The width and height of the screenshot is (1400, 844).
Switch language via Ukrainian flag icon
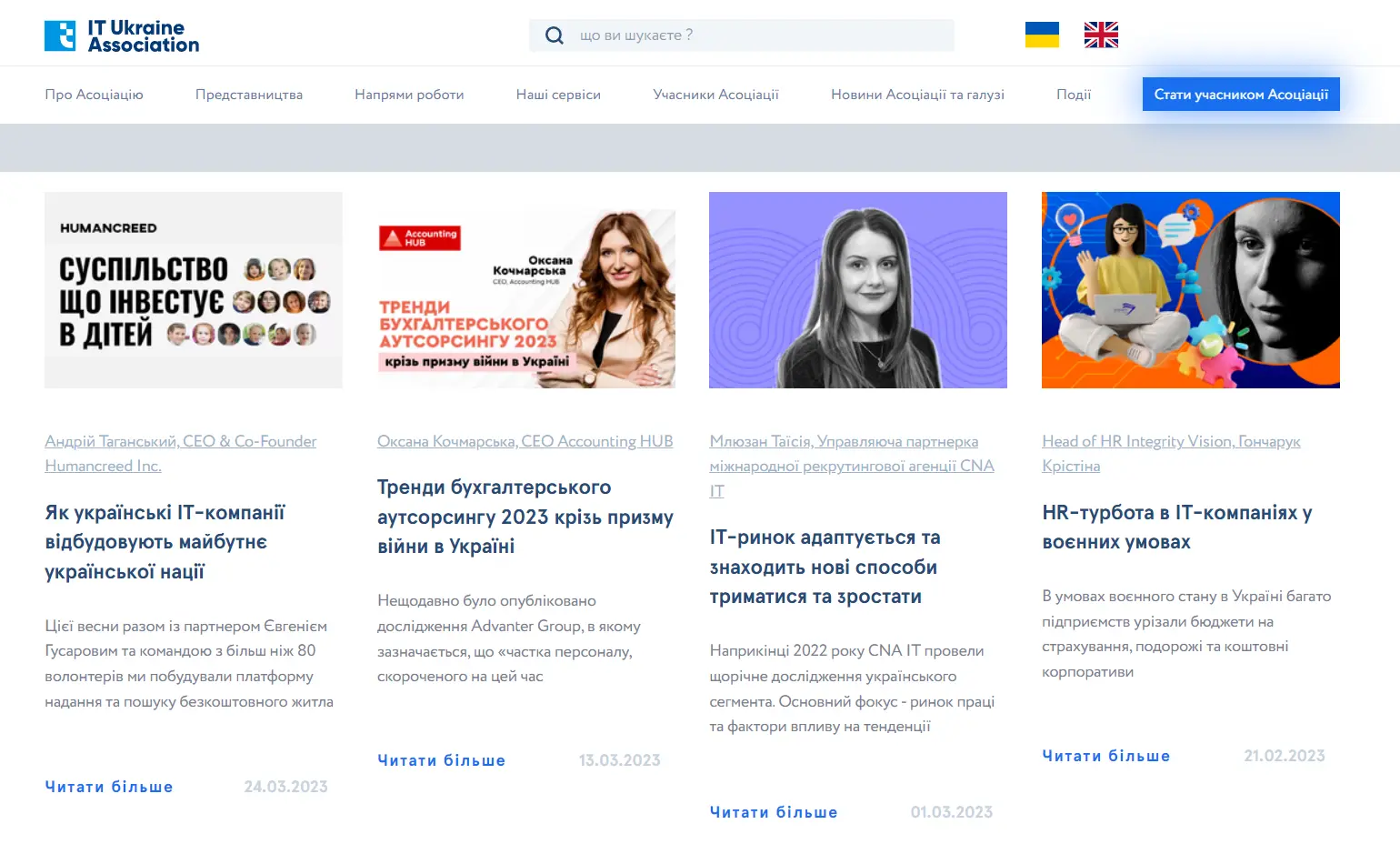click(1042, 35)
